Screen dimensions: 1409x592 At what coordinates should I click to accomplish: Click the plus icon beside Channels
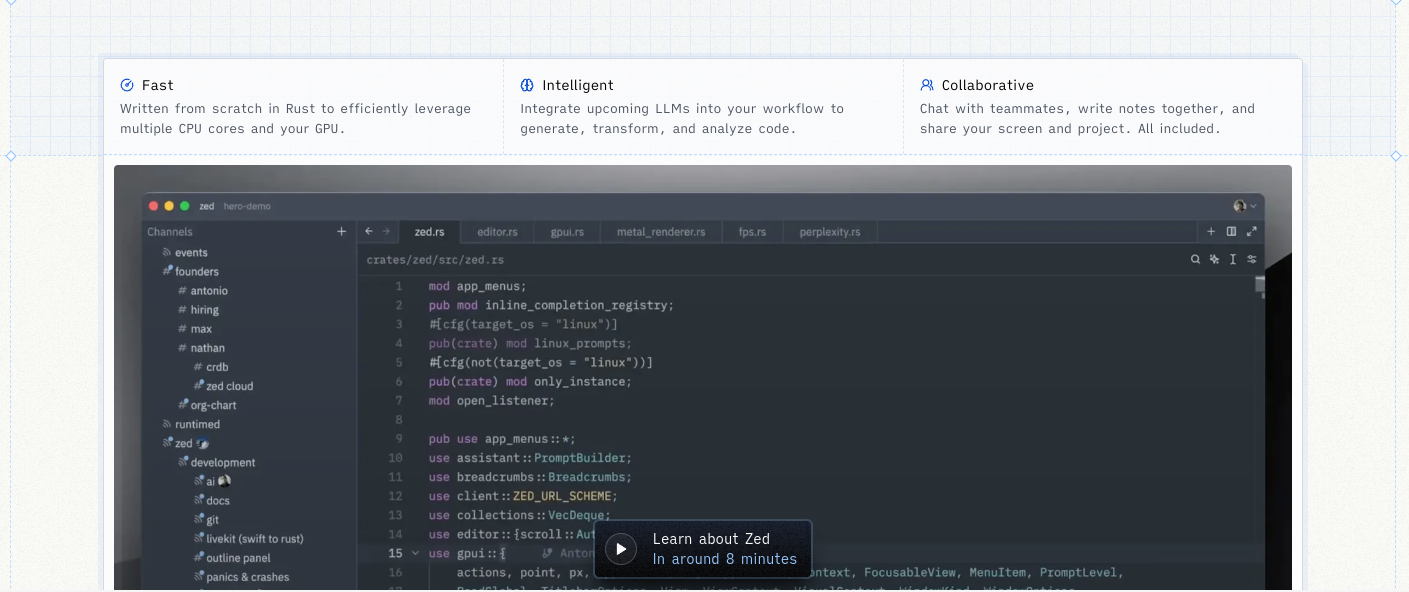(x=341, y=232)
